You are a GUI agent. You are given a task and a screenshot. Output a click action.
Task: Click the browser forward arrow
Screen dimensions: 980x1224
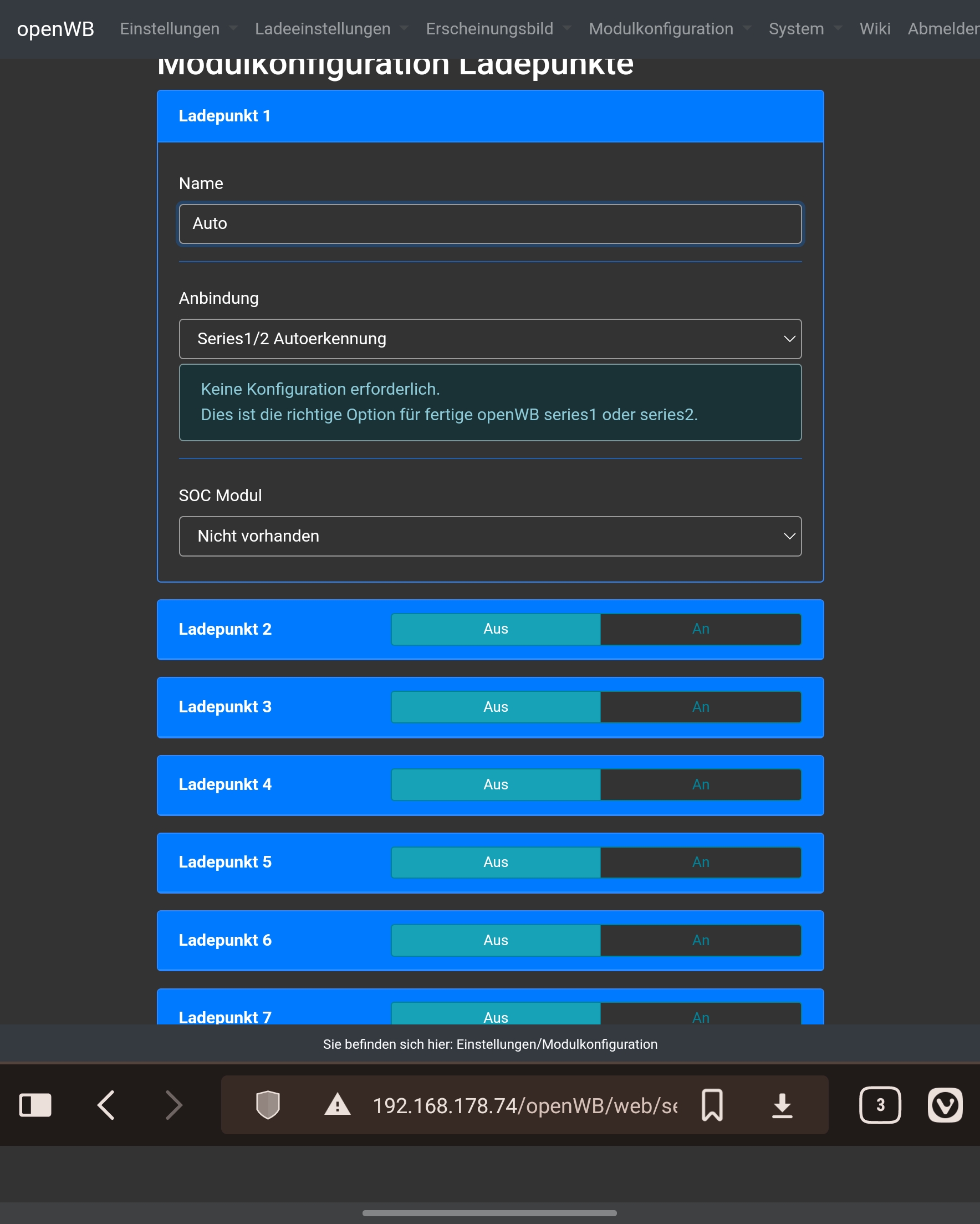(173, 1105)
